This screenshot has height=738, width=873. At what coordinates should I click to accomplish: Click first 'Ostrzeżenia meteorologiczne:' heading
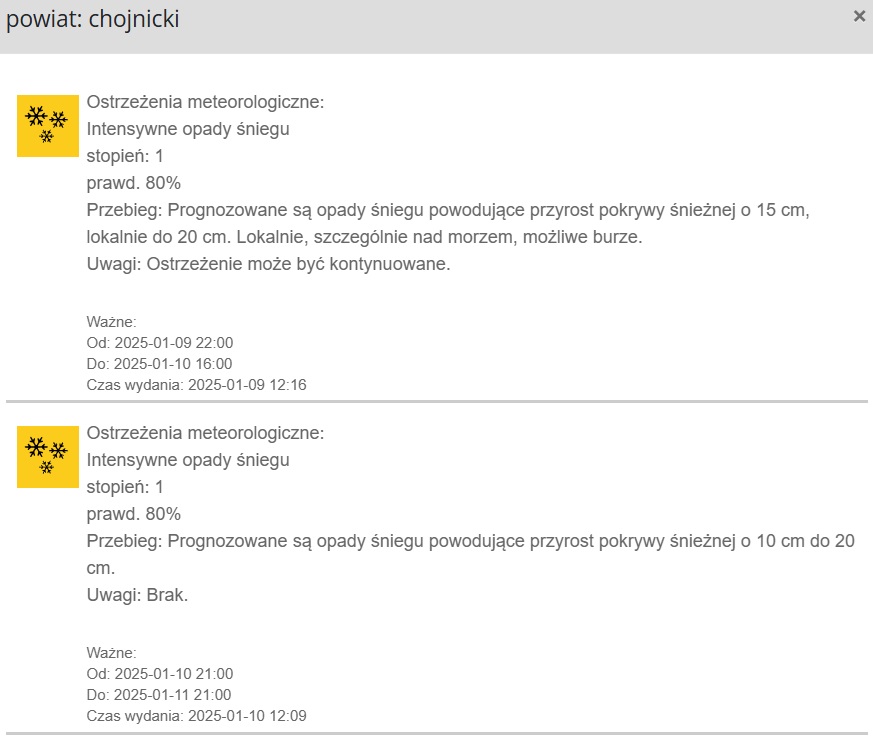point(205,102)
